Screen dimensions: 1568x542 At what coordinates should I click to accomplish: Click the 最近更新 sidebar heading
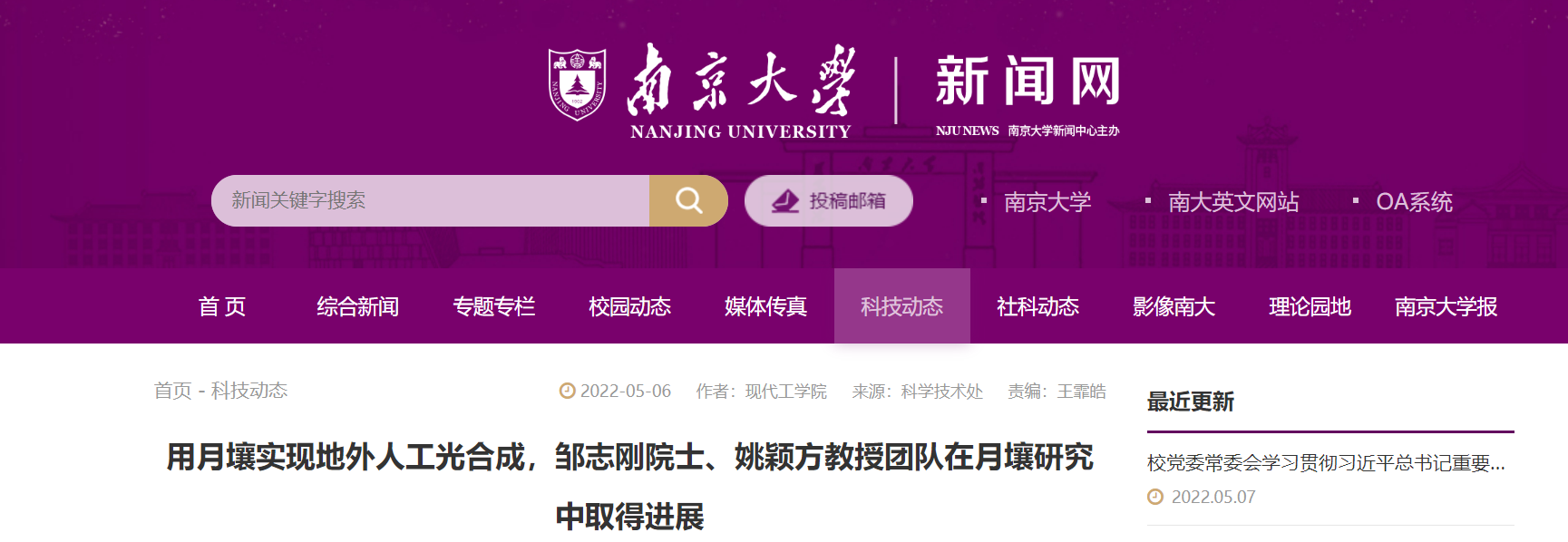click(x=1191, y=402)
